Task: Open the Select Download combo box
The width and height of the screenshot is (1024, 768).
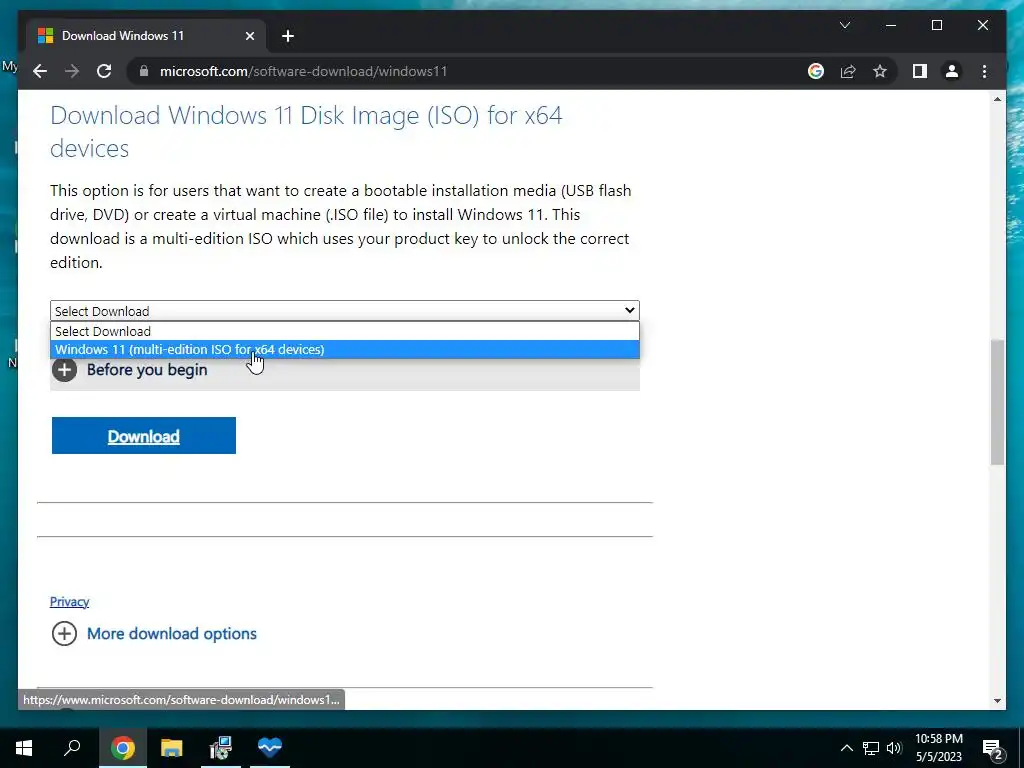Action: [x=345, y=311]
